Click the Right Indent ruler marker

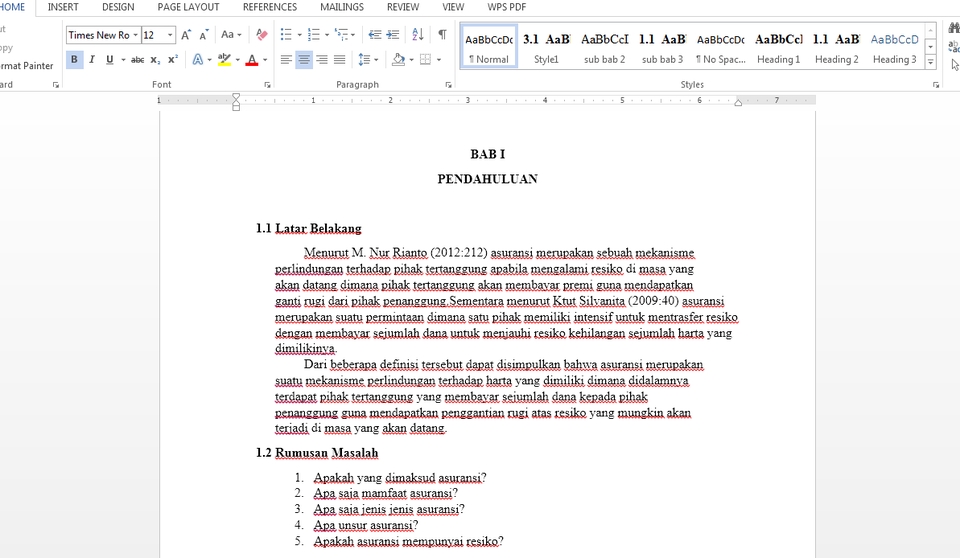pos(738,102)
